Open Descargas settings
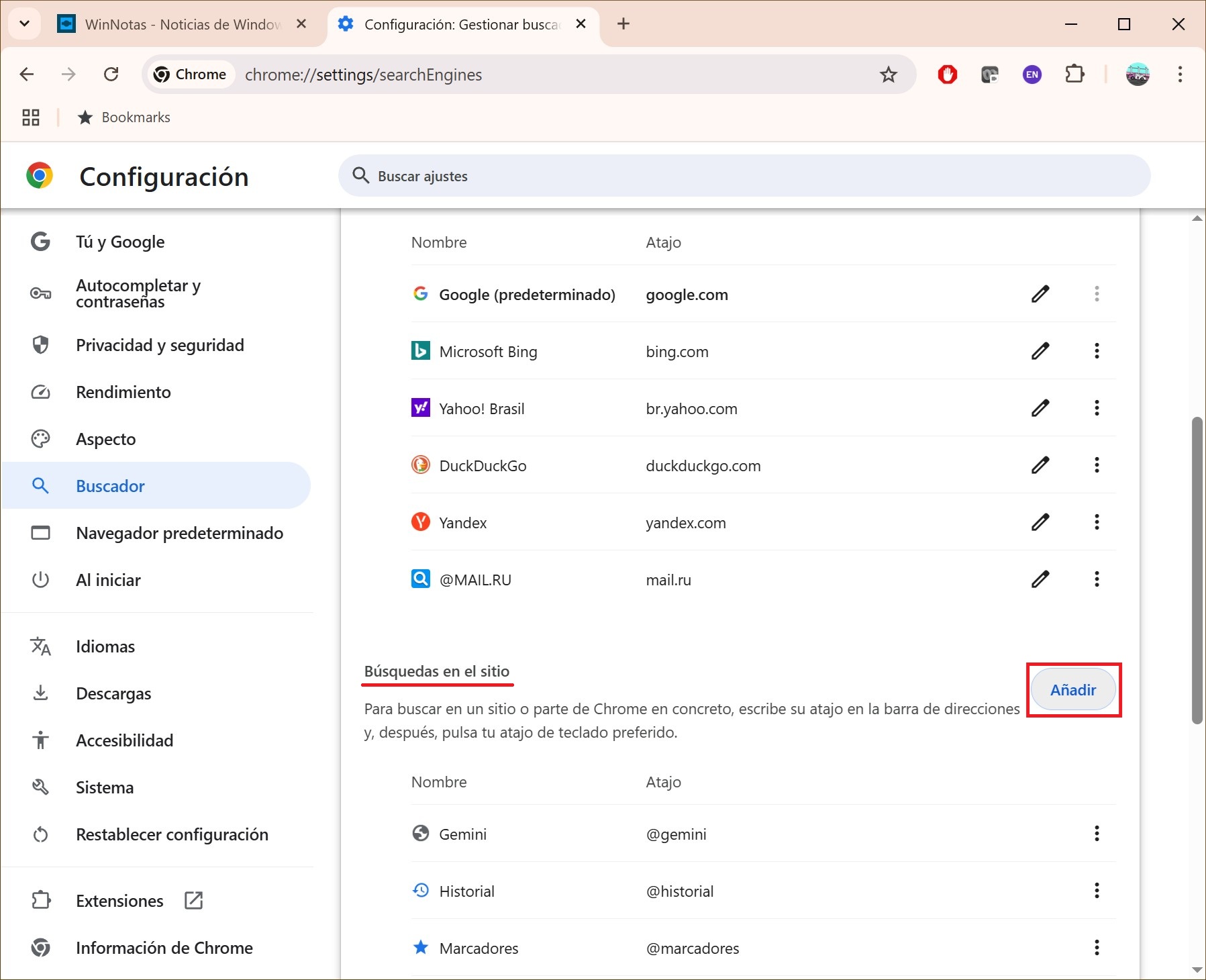The height and width of the screenshot is (980, 1206). pyautogui.click(x=157, y=693)
